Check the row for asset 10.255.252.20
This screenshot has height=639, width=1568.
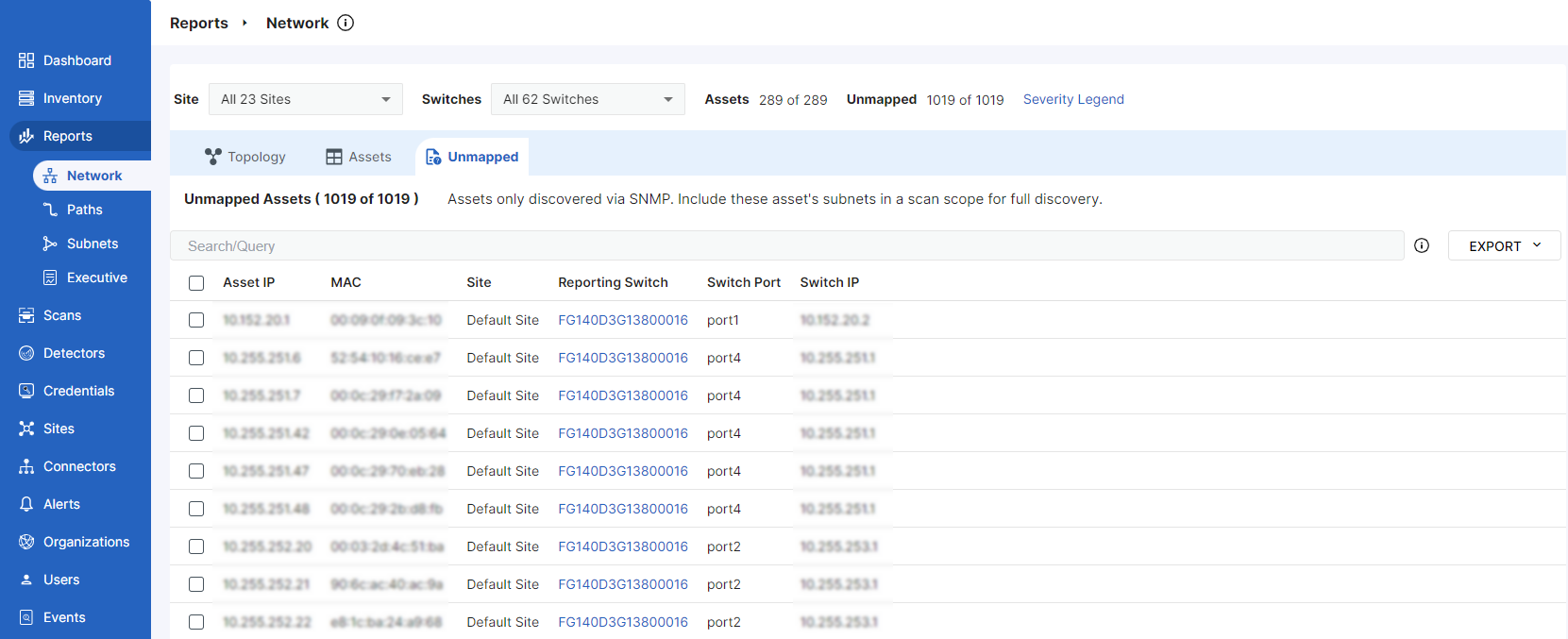[196, 547]
